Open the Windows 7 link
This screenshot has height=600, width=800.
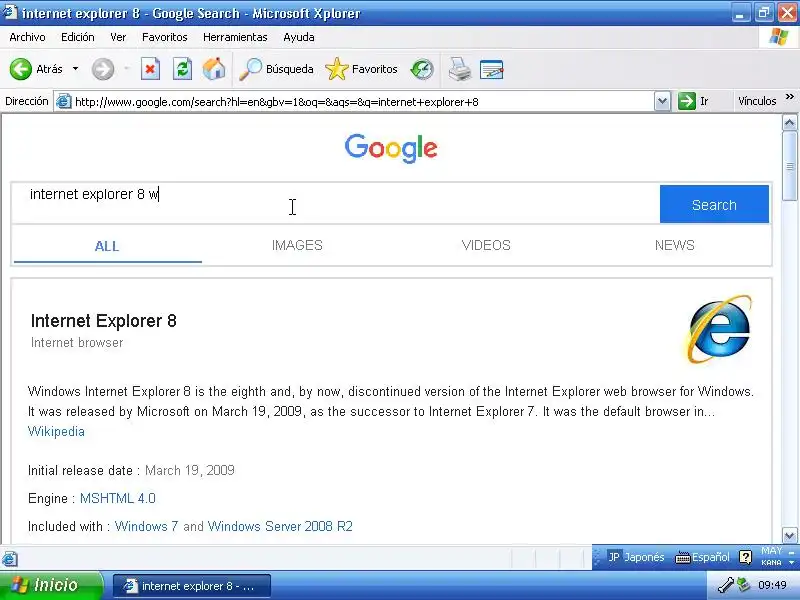(x=146, y=526)
